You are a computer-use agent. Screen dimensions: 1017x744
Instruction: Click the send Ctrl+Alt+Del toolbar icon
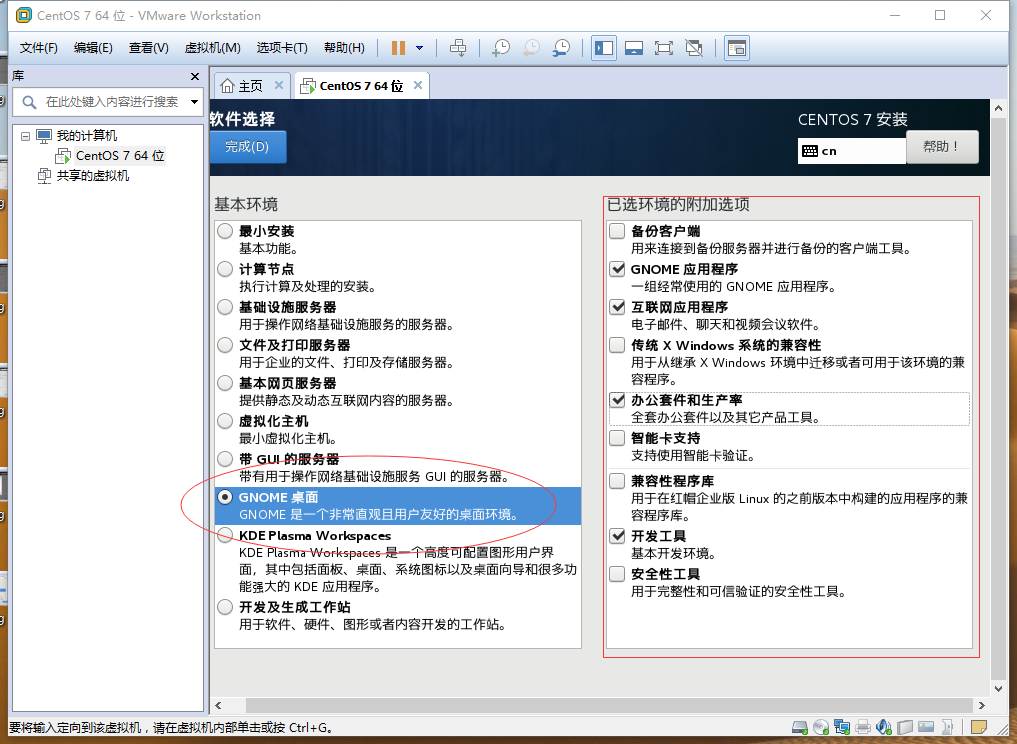click(x=458, y=48)
